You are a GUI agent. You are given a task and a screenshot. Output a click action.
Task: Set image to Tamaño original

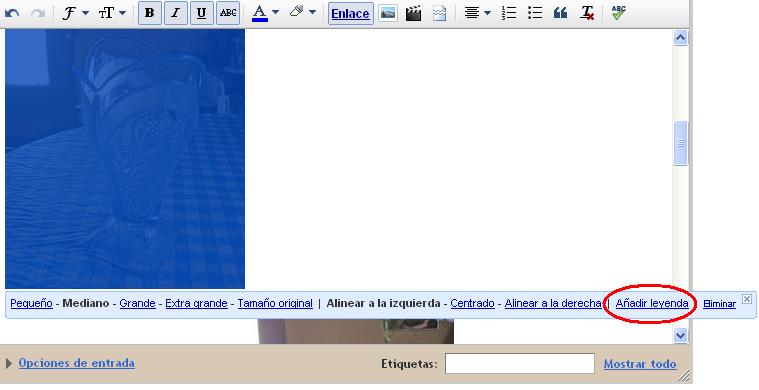275,303
